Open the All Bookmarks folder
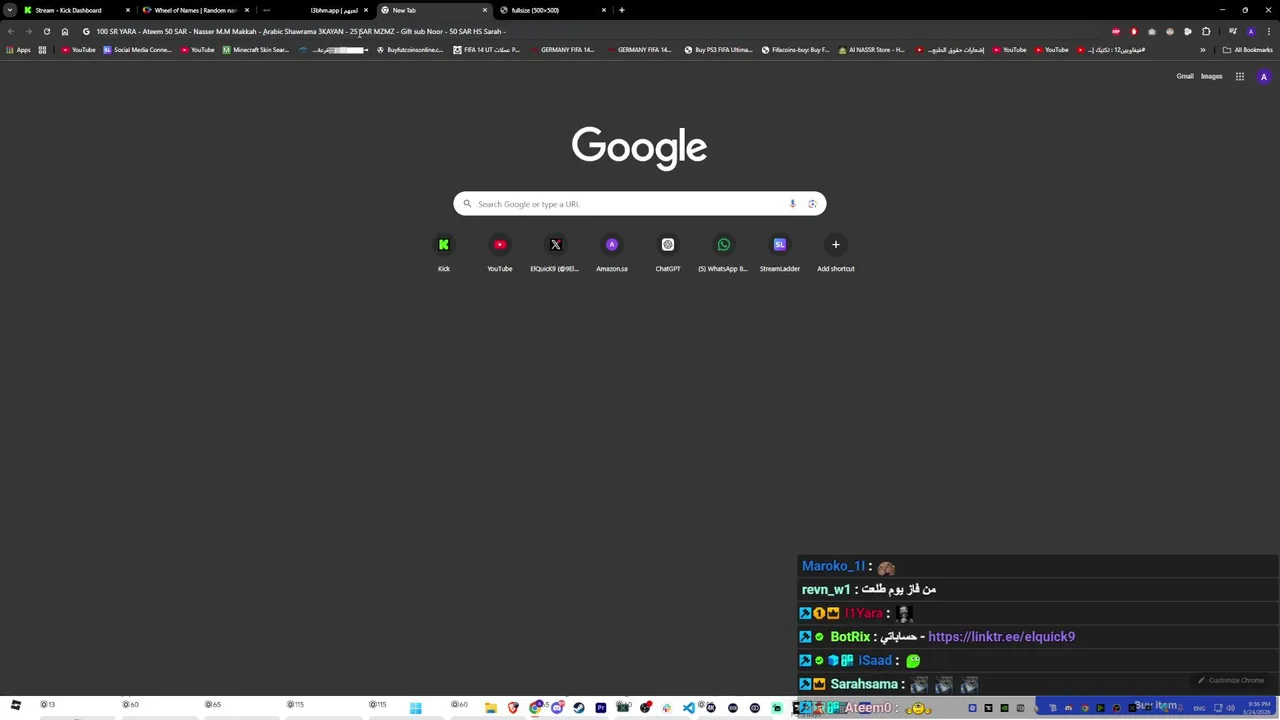Screen dimensions: 1280x720 click(1248, 50)
